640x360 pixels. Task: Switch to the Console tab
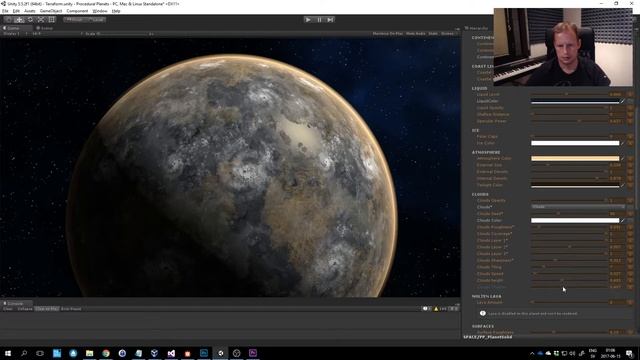click(x=15, y=303)
